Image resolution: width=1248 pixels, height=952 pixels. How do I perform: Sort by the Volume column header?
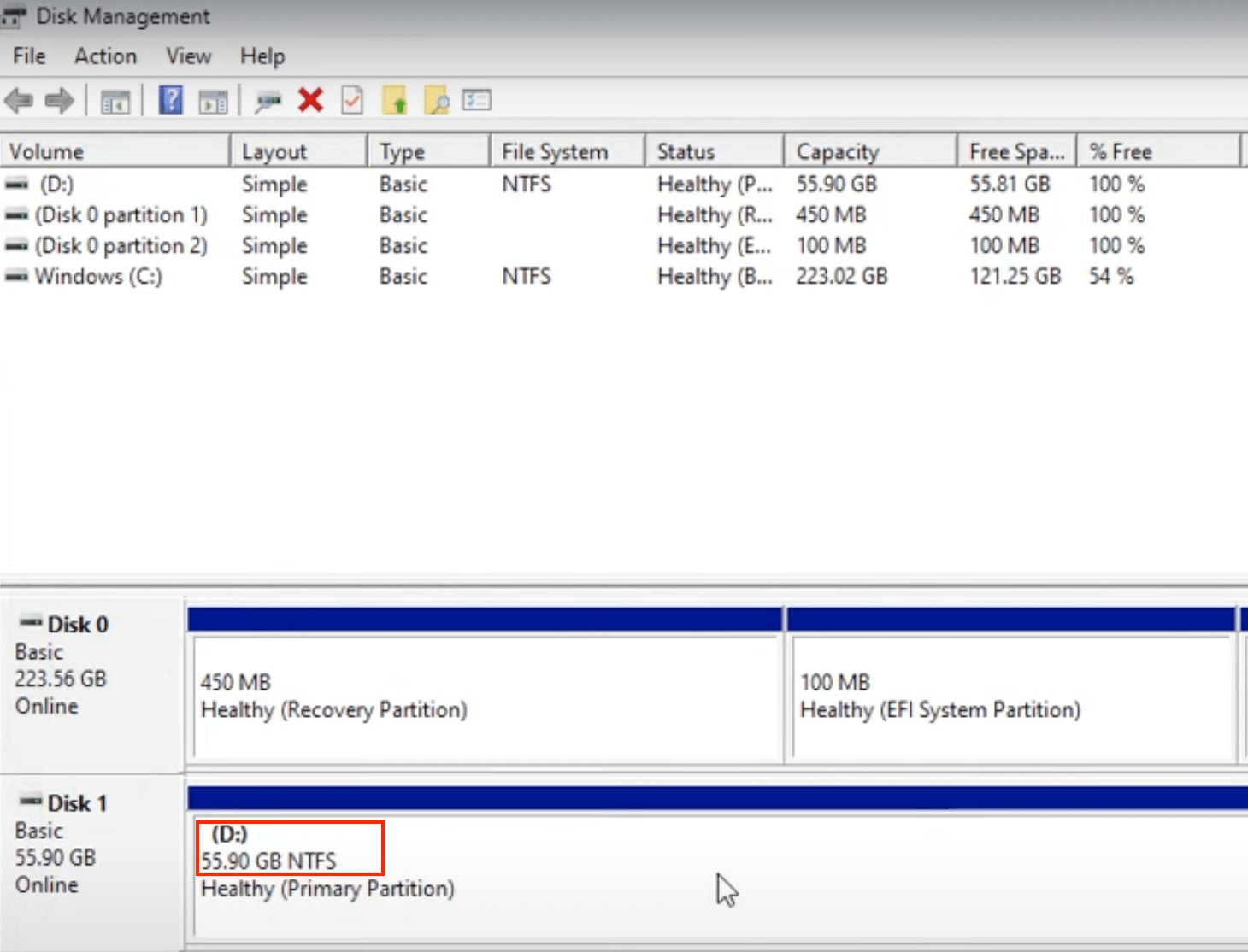click(x=115, y=151)
